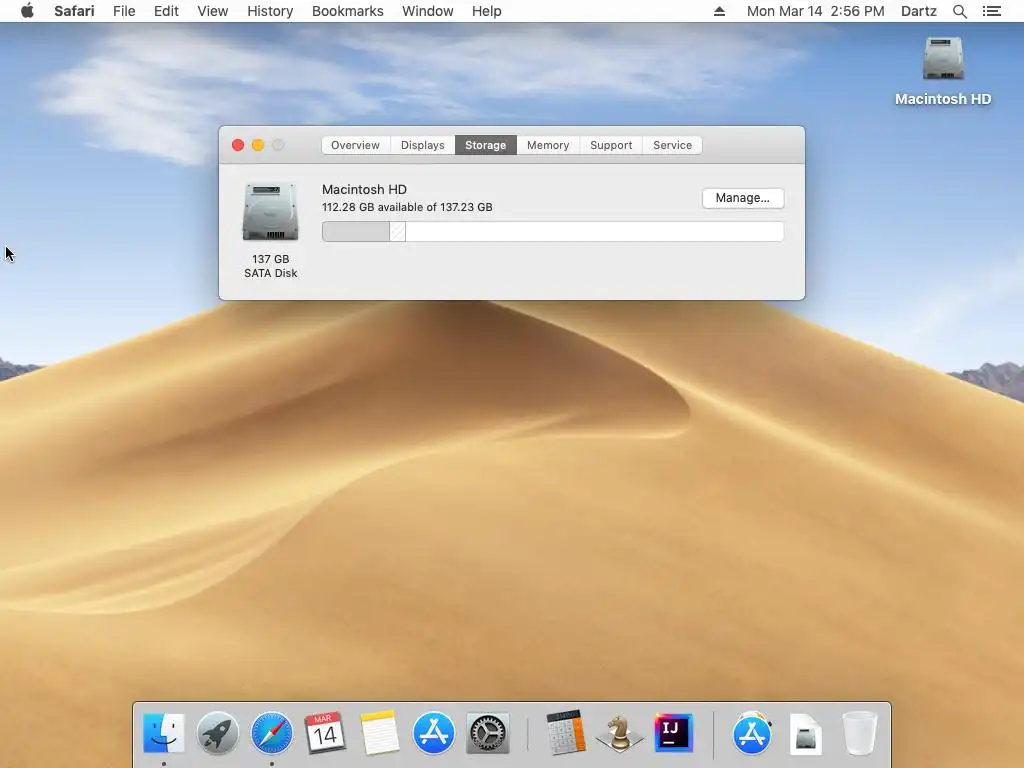
Task: Click the eject icon in menu bar
Action: [x=719, y=11]
